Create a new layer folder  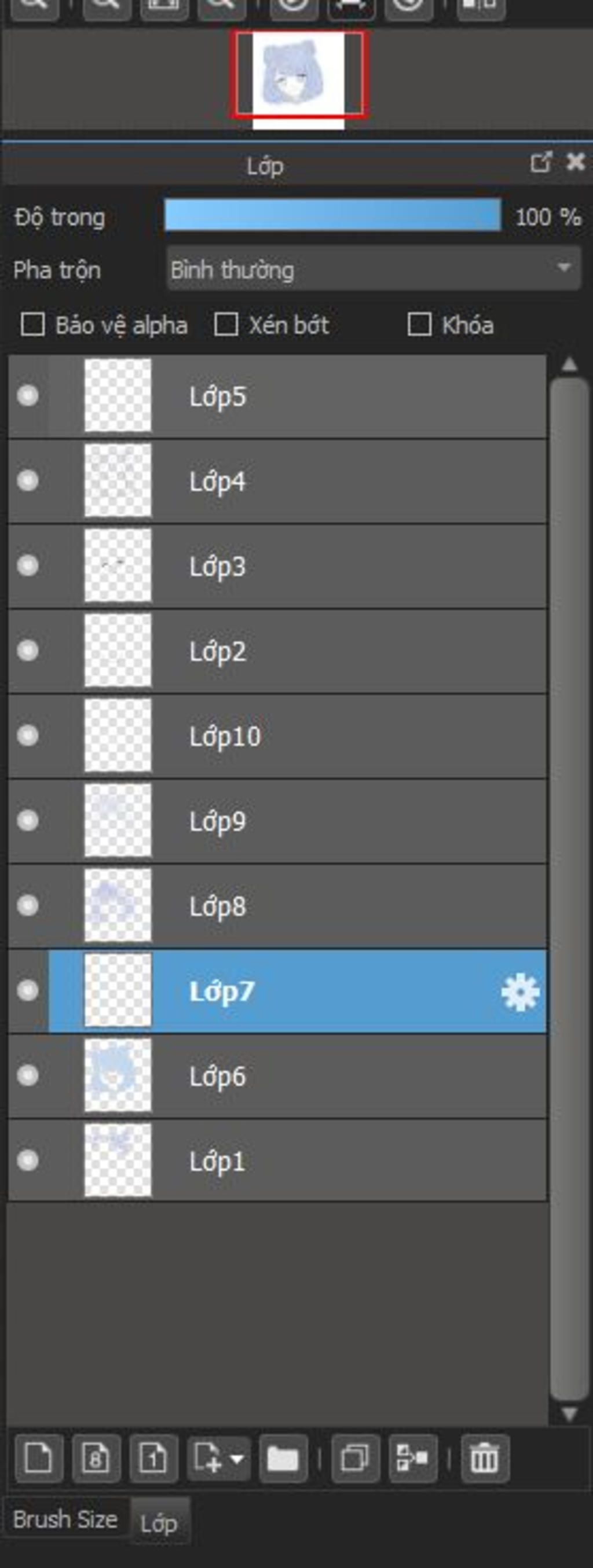click(283, 1458)
